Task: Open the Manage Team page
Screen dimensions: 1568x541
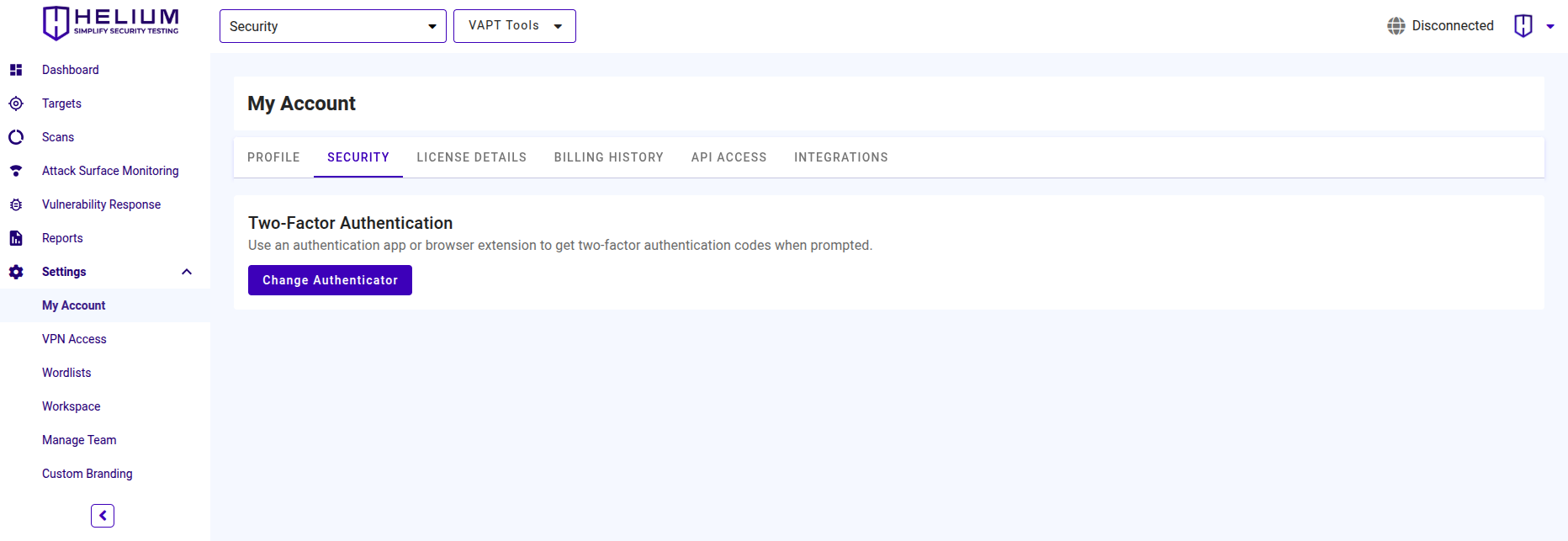Action: pyautogui.click(x=79, y=440)
